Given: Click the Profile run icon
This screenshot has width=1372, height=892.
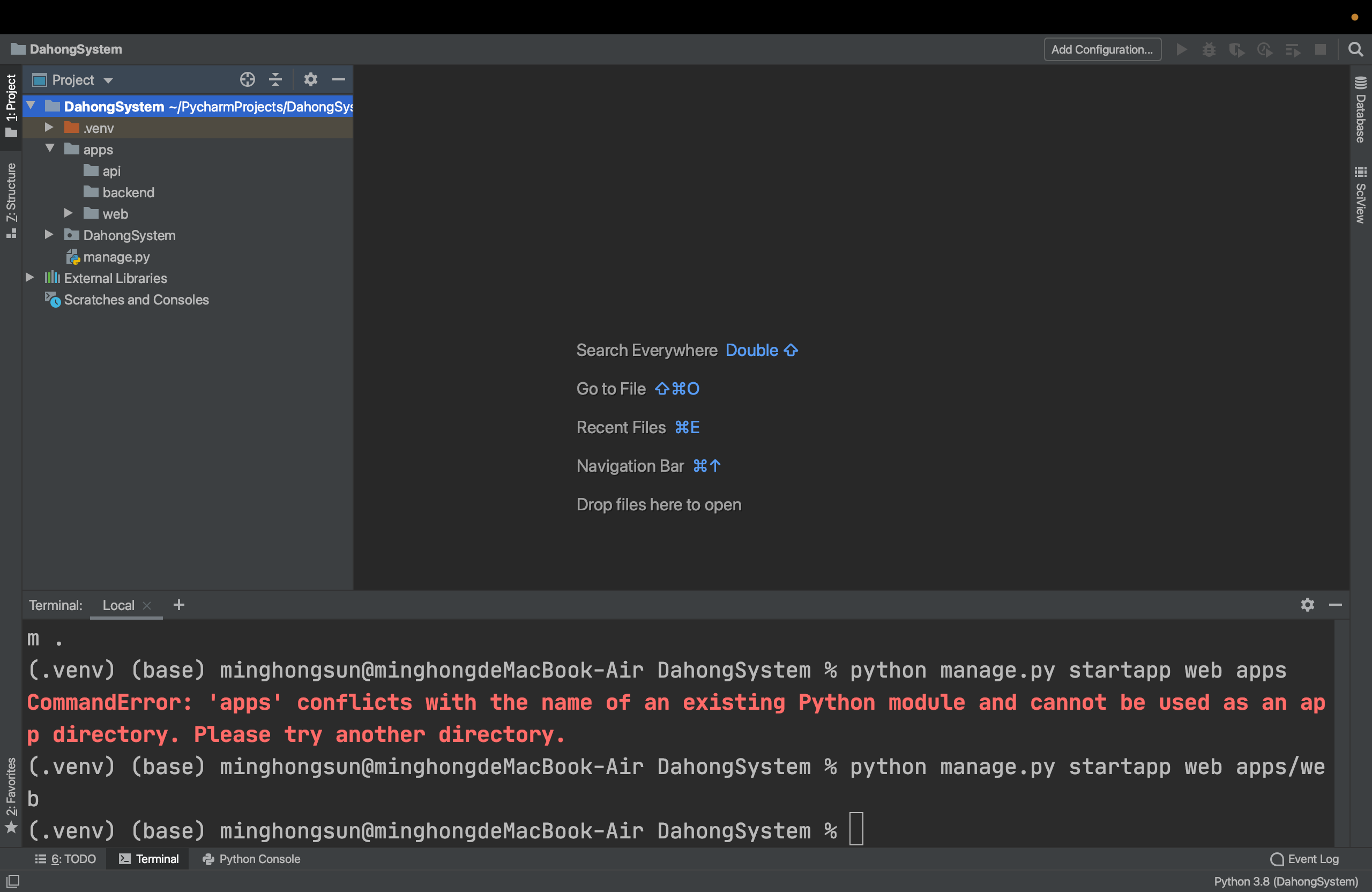Looking at the screenshot, I should pyautogui.click(x=1265, y=50).
